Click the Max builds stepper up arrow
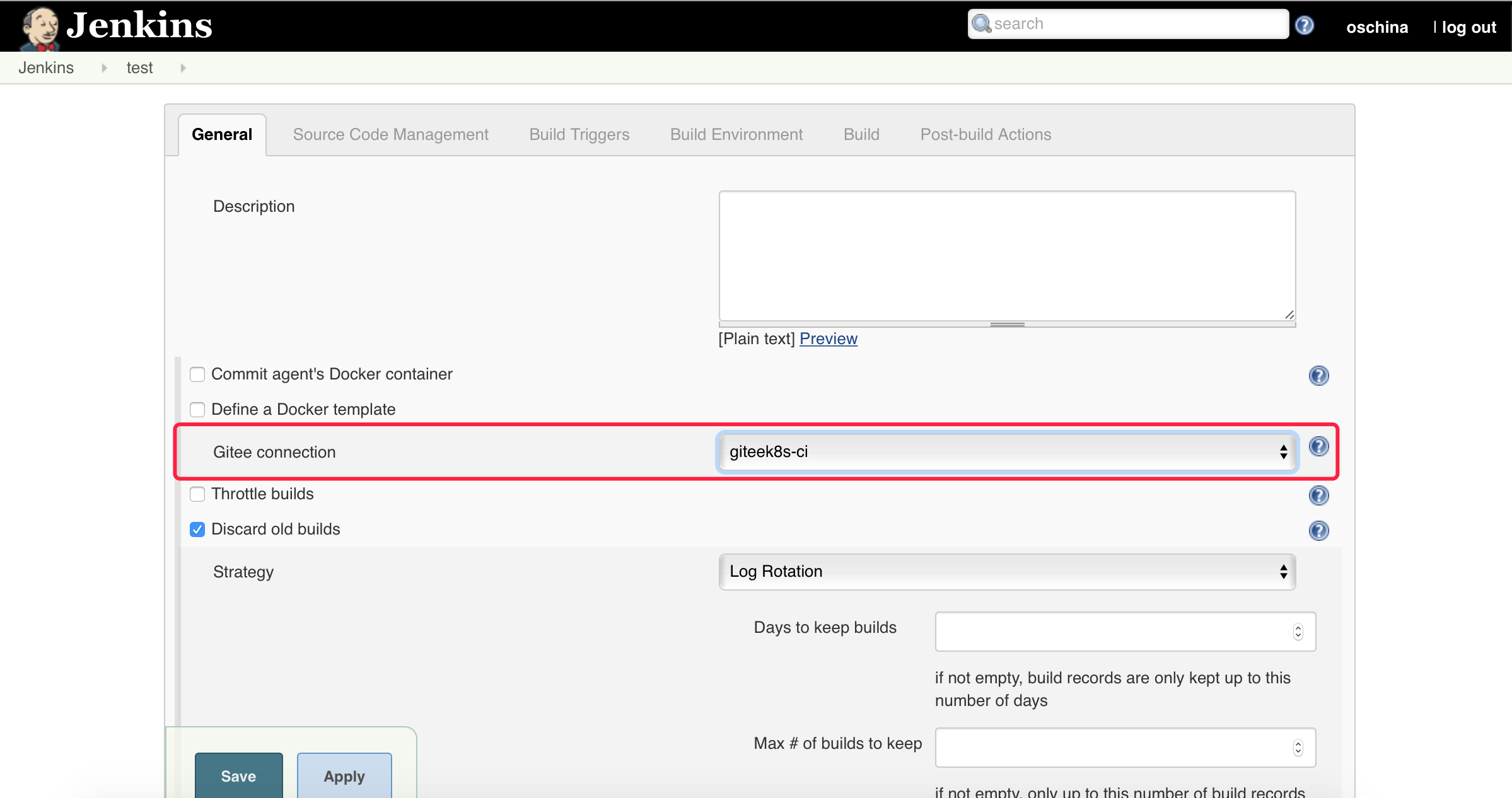The image size is (1512, 798). click(1298, 744)
